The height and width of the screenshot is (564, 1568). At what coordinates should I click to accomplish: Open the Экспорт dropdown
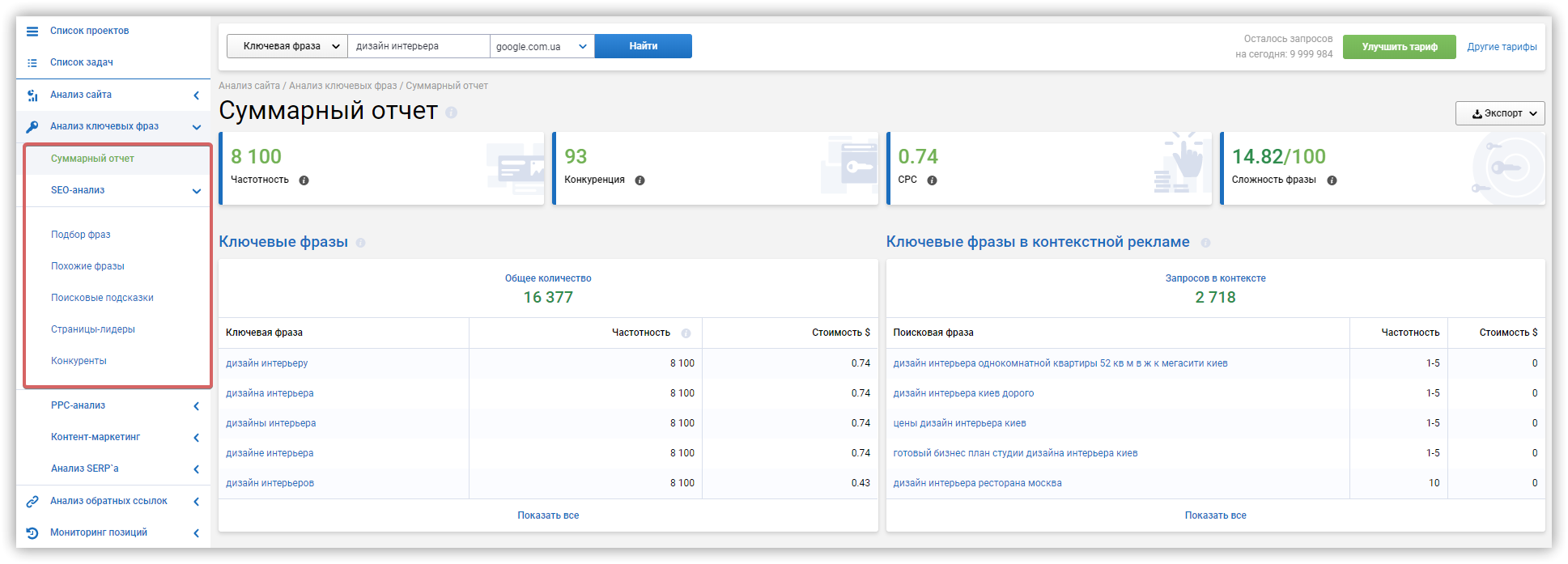[1500, 113]
